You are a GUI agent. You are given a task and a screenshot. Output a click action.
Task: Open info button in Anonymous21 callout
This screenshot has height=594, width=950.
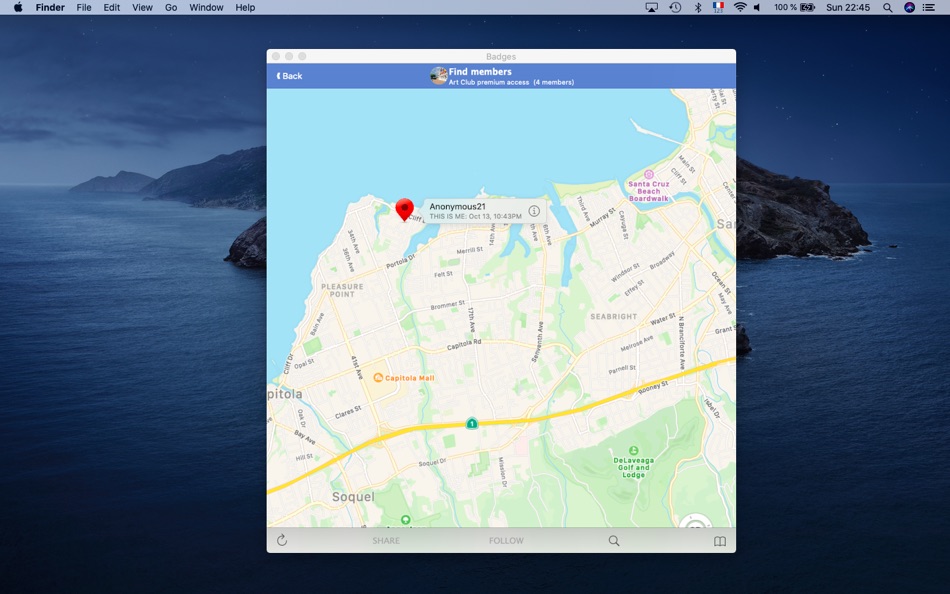coord(534,211)
